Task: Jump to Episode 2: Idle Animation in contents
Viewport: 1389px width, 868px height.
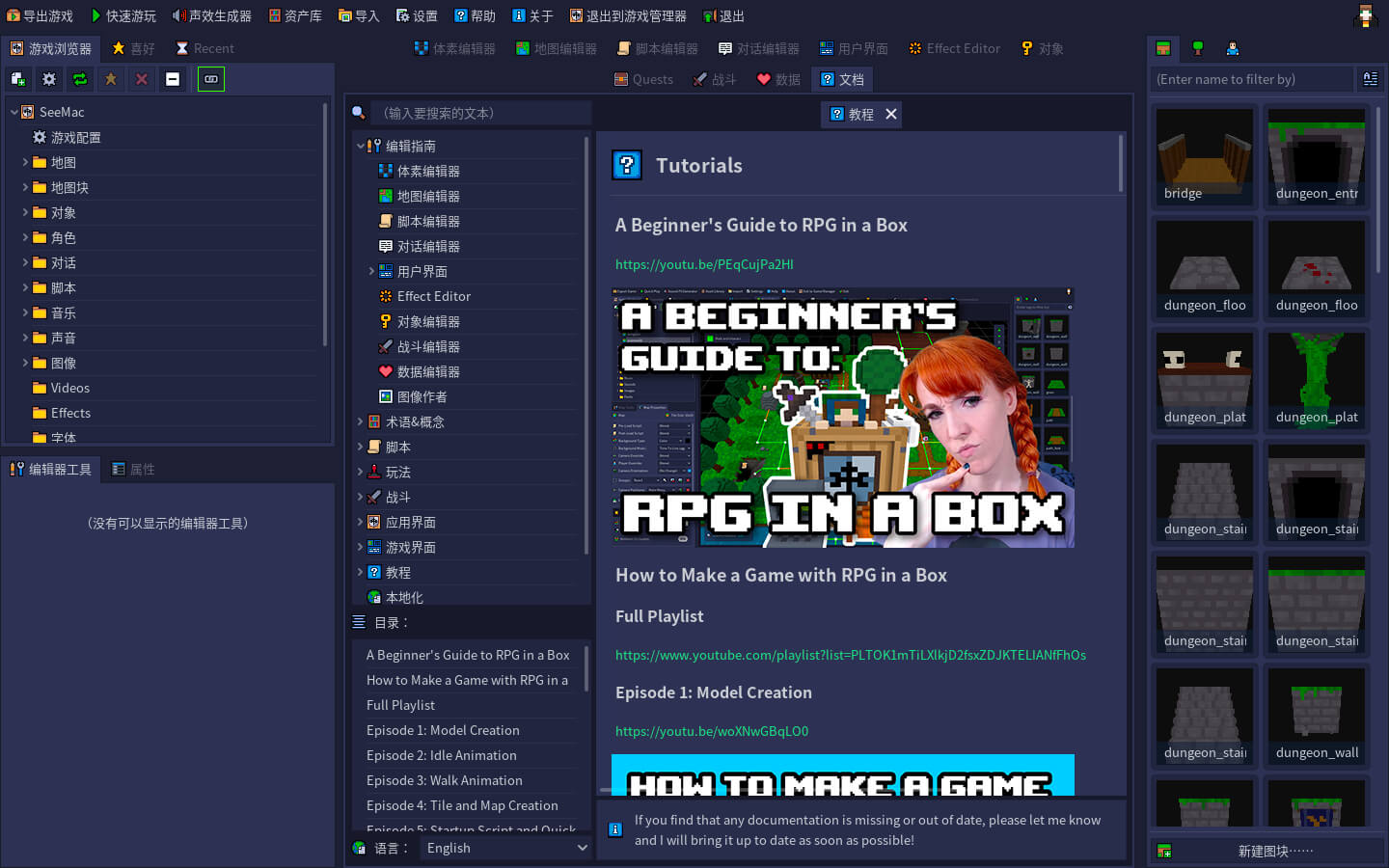Action: click(x=442, y=755)
